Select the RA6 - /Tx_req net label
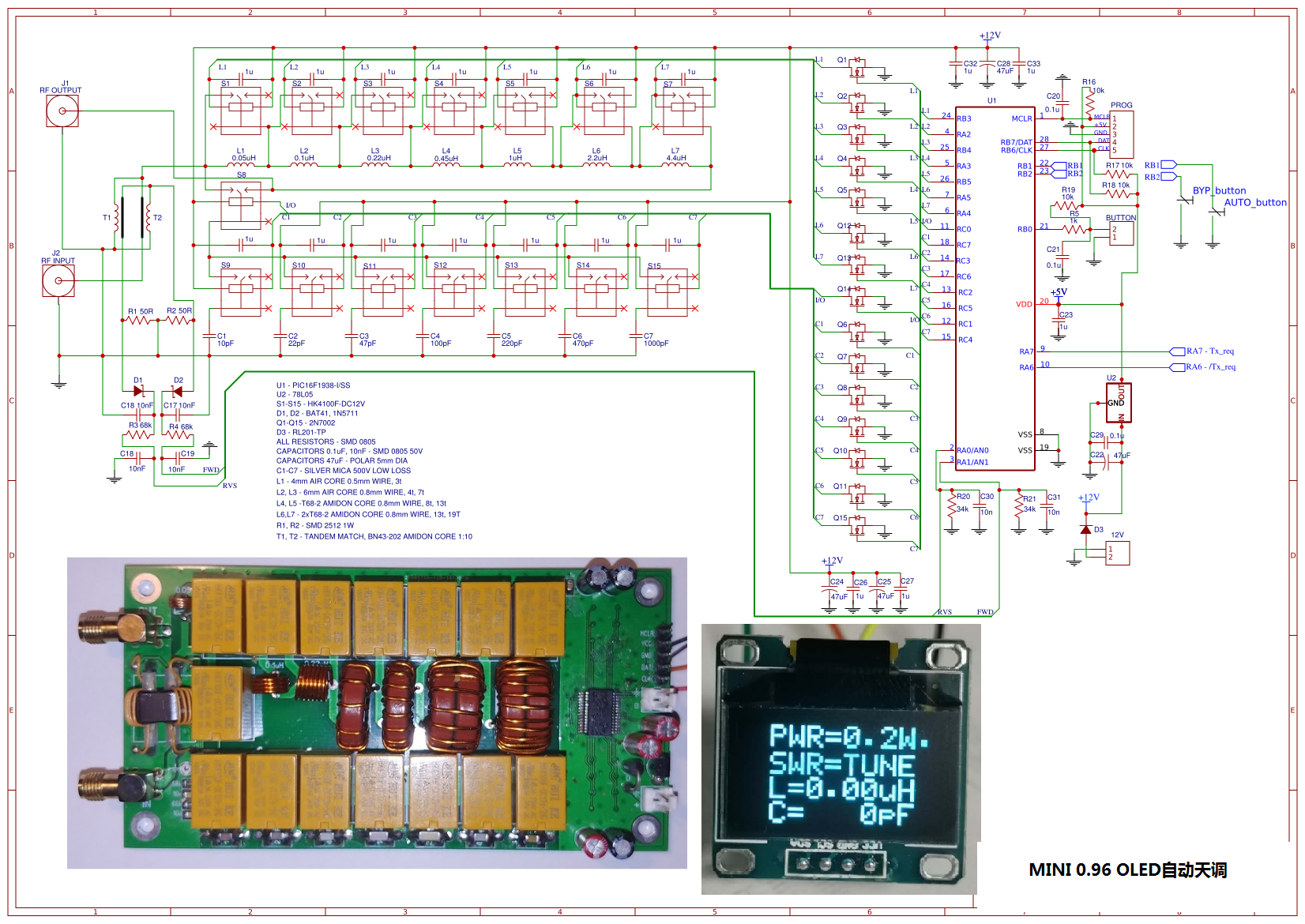The height and width of the screenshot is (924, 1305). coord(1211,366)
